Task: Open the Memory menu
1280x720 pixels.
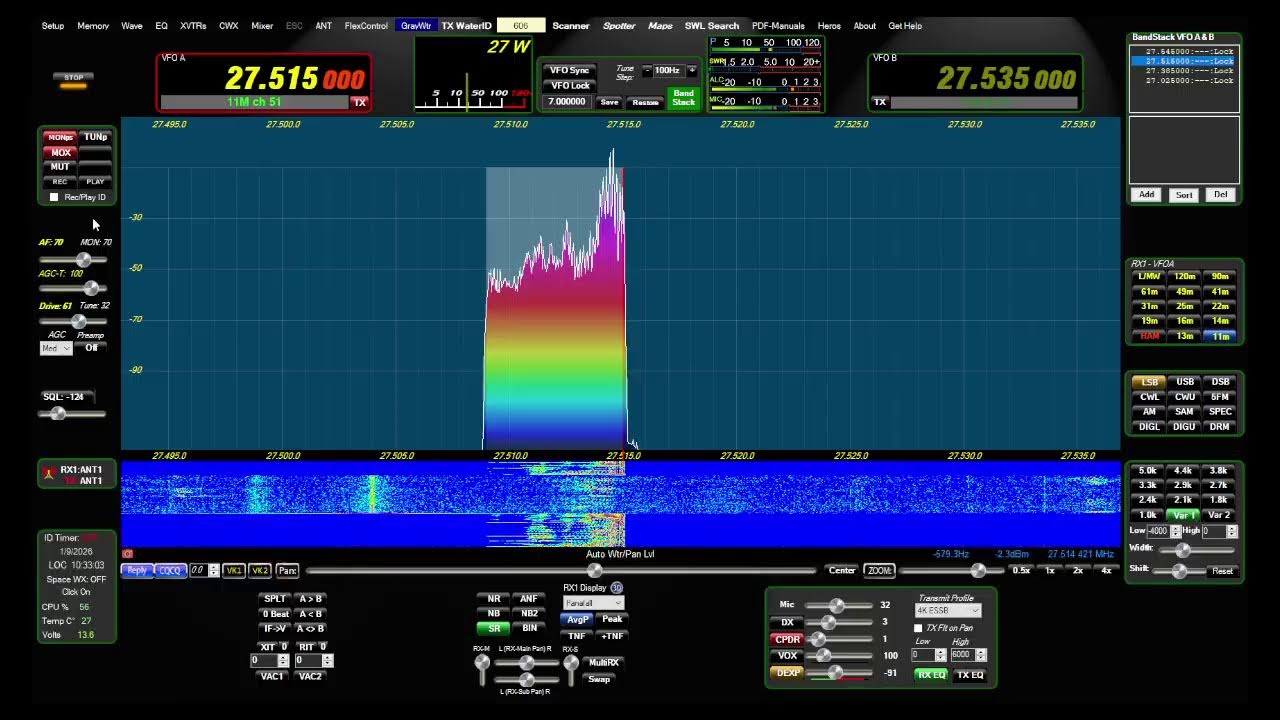Action: pyautogui.click(x=93, y=26)
